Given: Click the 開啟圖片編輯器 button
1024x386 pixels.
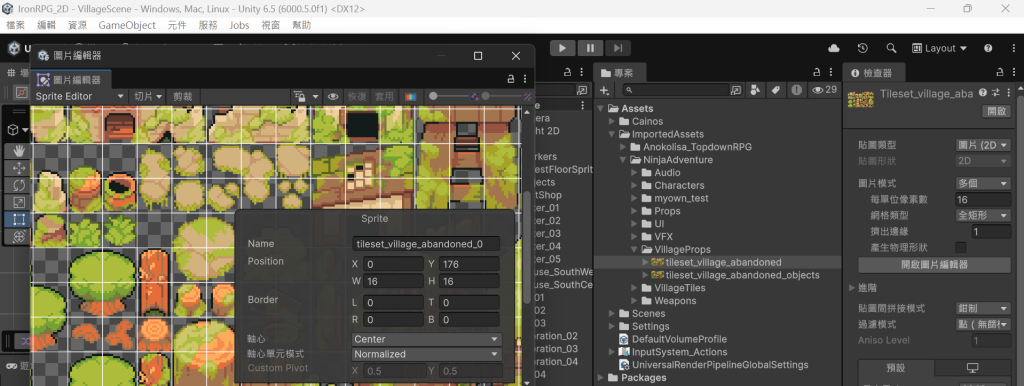Looking at the screenshot, I should tap(934, 265).
